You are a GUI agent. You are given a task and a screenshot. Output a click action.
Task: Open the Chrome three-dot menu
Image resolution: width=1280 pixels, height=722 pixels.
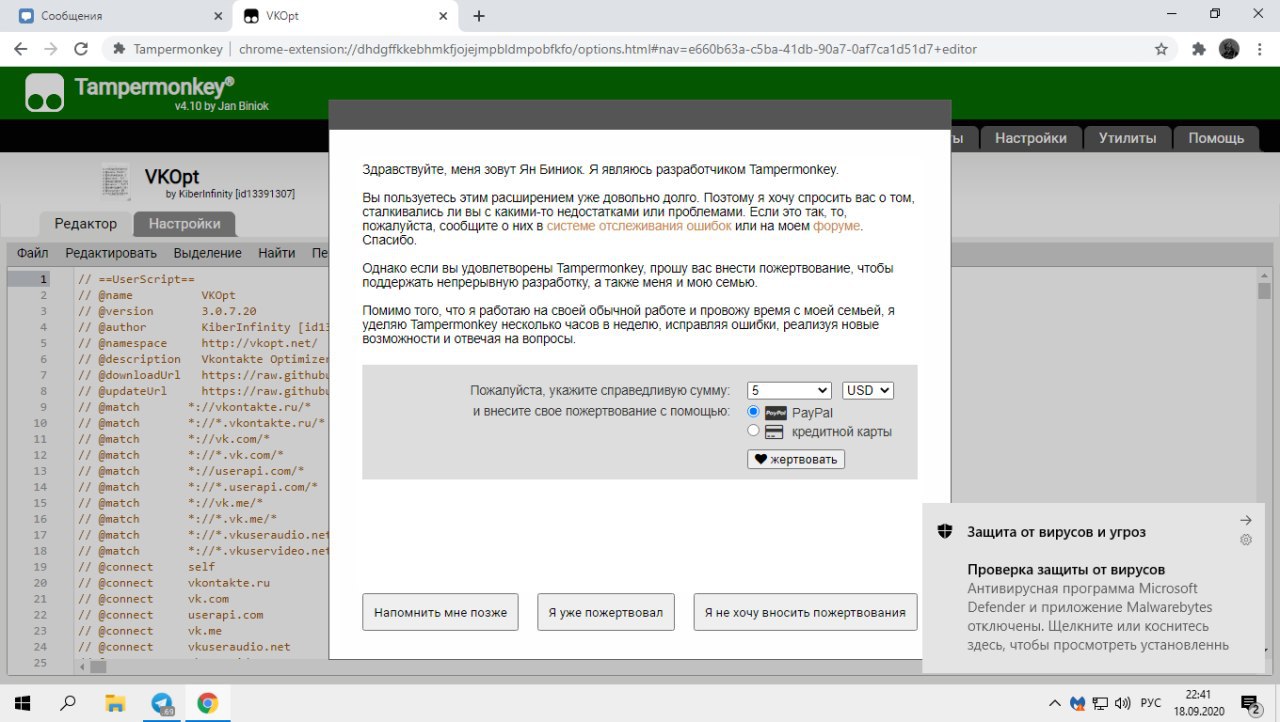tap(1259, 48)
